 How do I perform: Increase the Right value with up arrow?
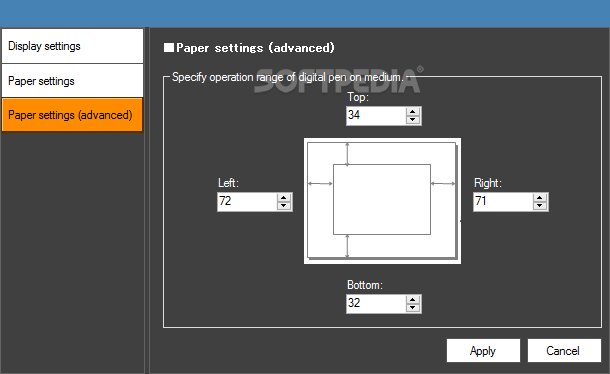tap(540, 198)
